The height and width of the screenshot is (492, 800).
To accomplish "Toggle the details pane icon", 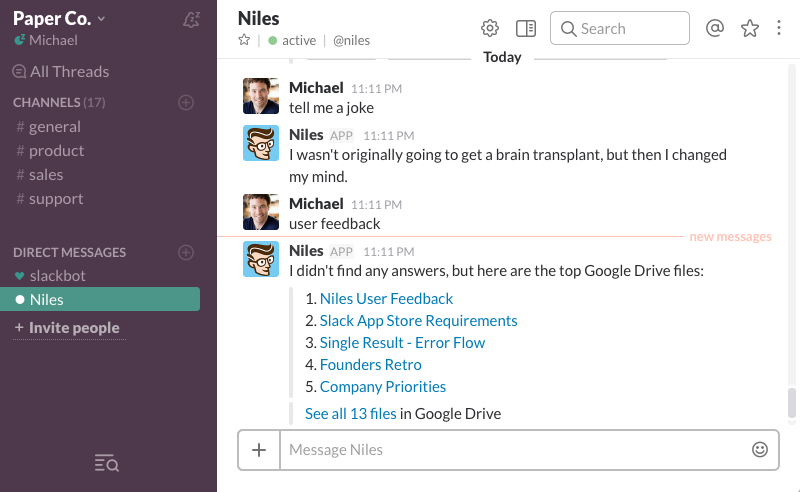I will click(x=526, y=29).
